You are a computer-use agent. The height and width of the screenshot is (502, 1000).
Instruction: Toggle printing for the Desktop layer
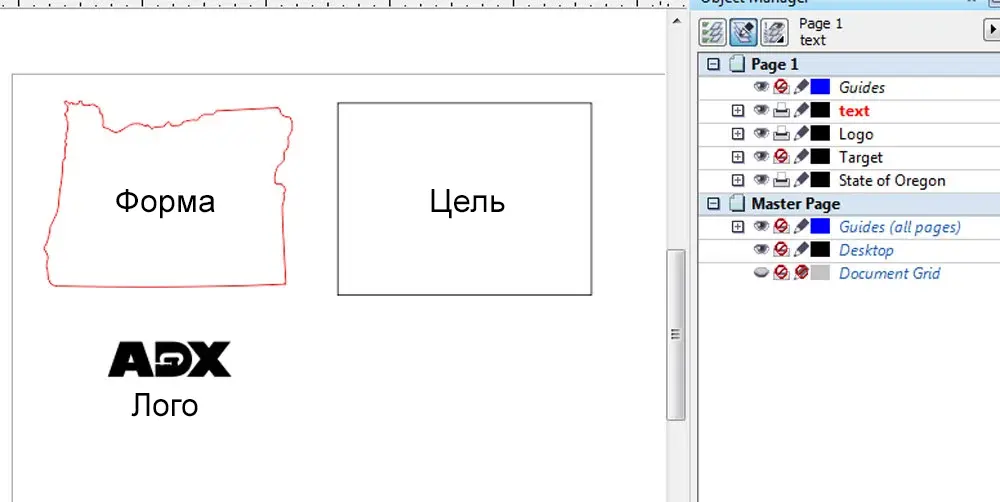coord(781,250)
